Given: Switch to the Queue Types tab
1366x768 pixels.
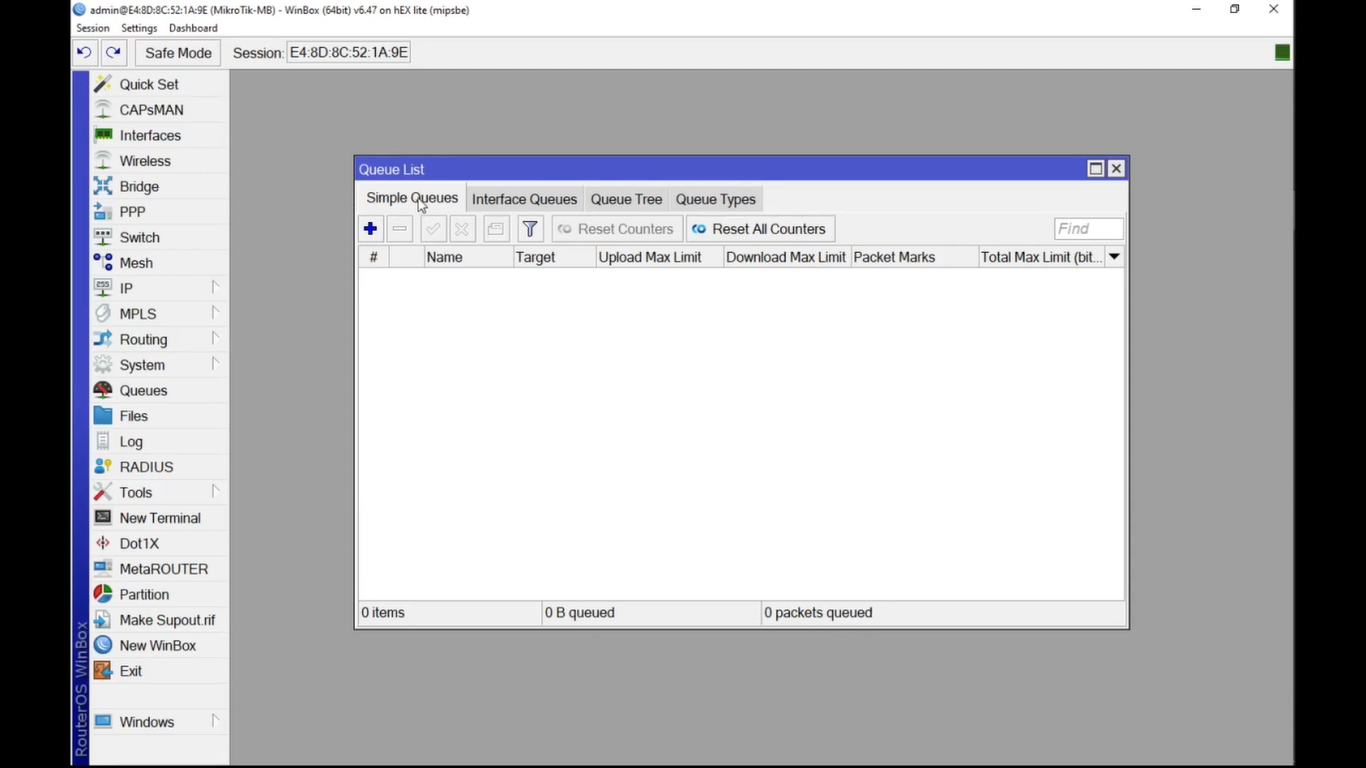Looking at the screenshot, I should pyautogui.click(x=715, y=199).
